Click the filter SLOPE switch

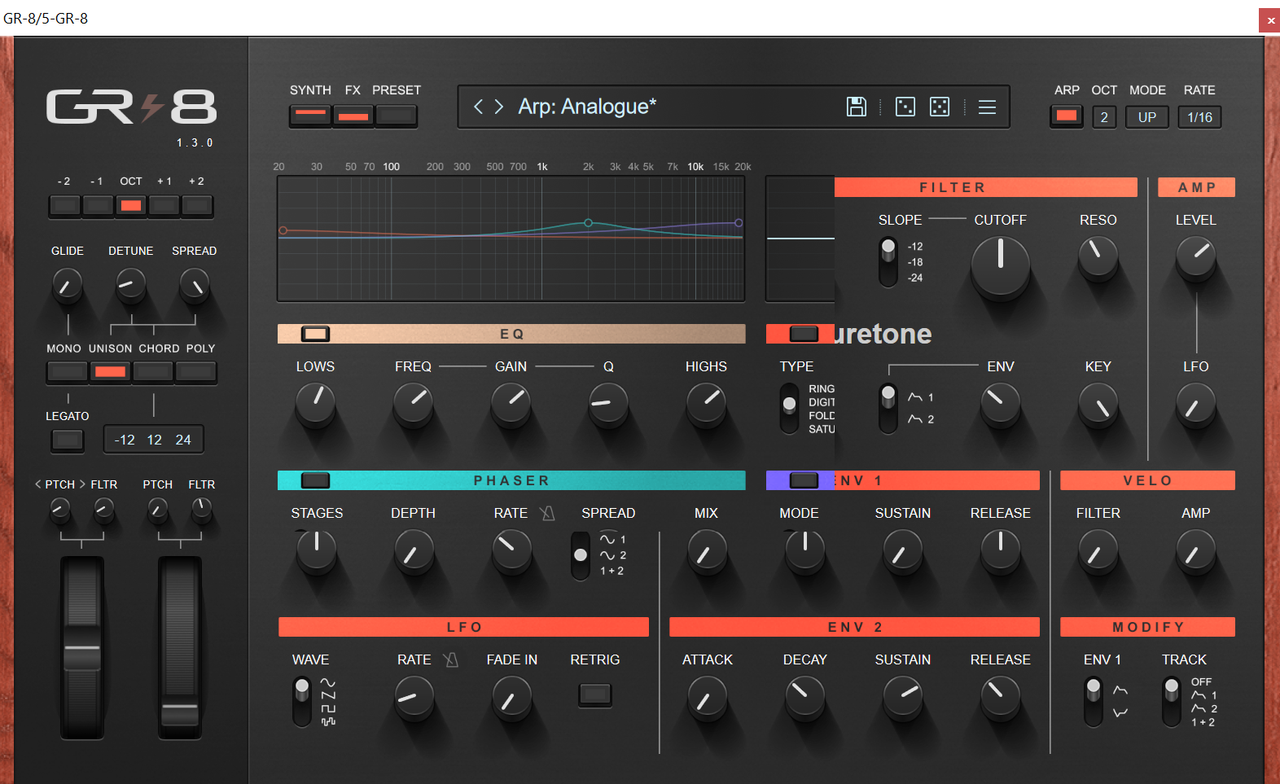pos(888,262)
